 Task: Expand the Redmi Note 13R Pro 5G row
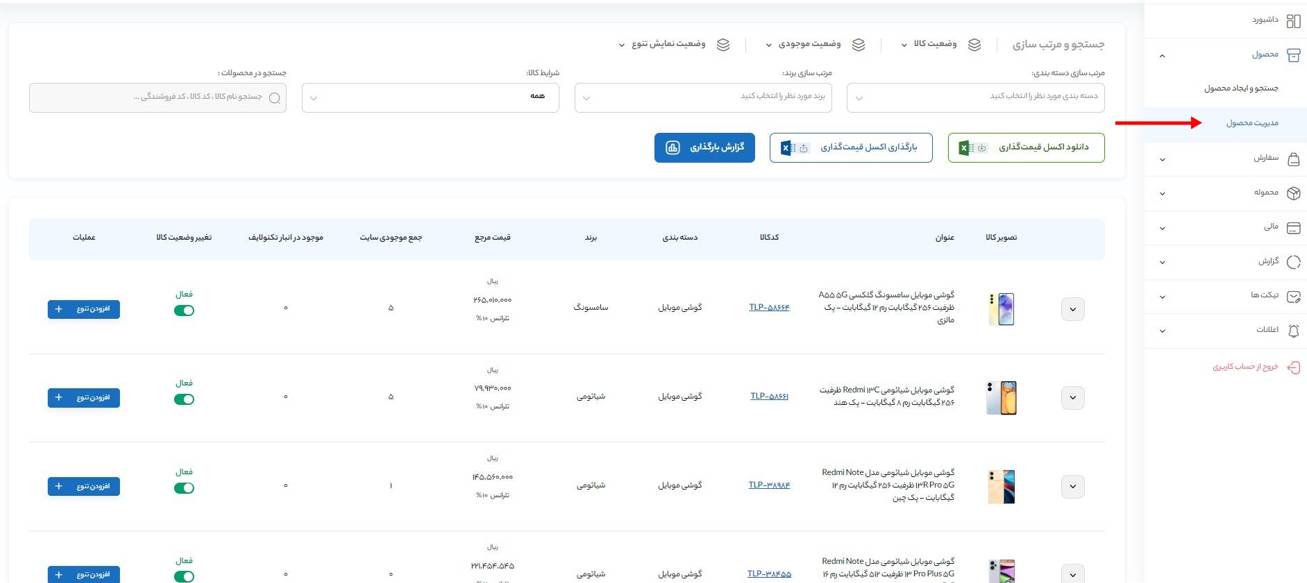pos(1073,486)
